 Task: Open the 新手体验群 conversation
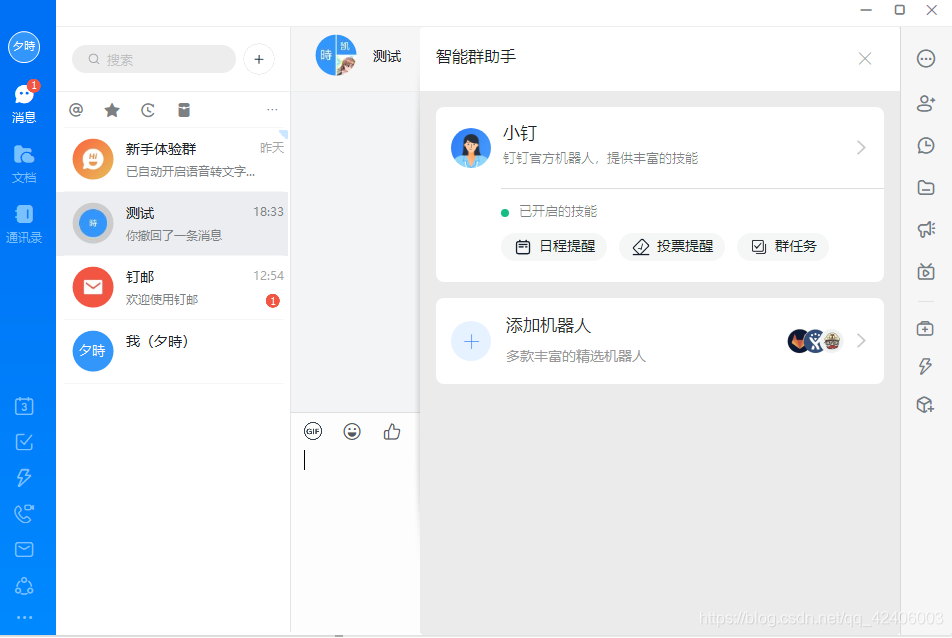point(175,160)
